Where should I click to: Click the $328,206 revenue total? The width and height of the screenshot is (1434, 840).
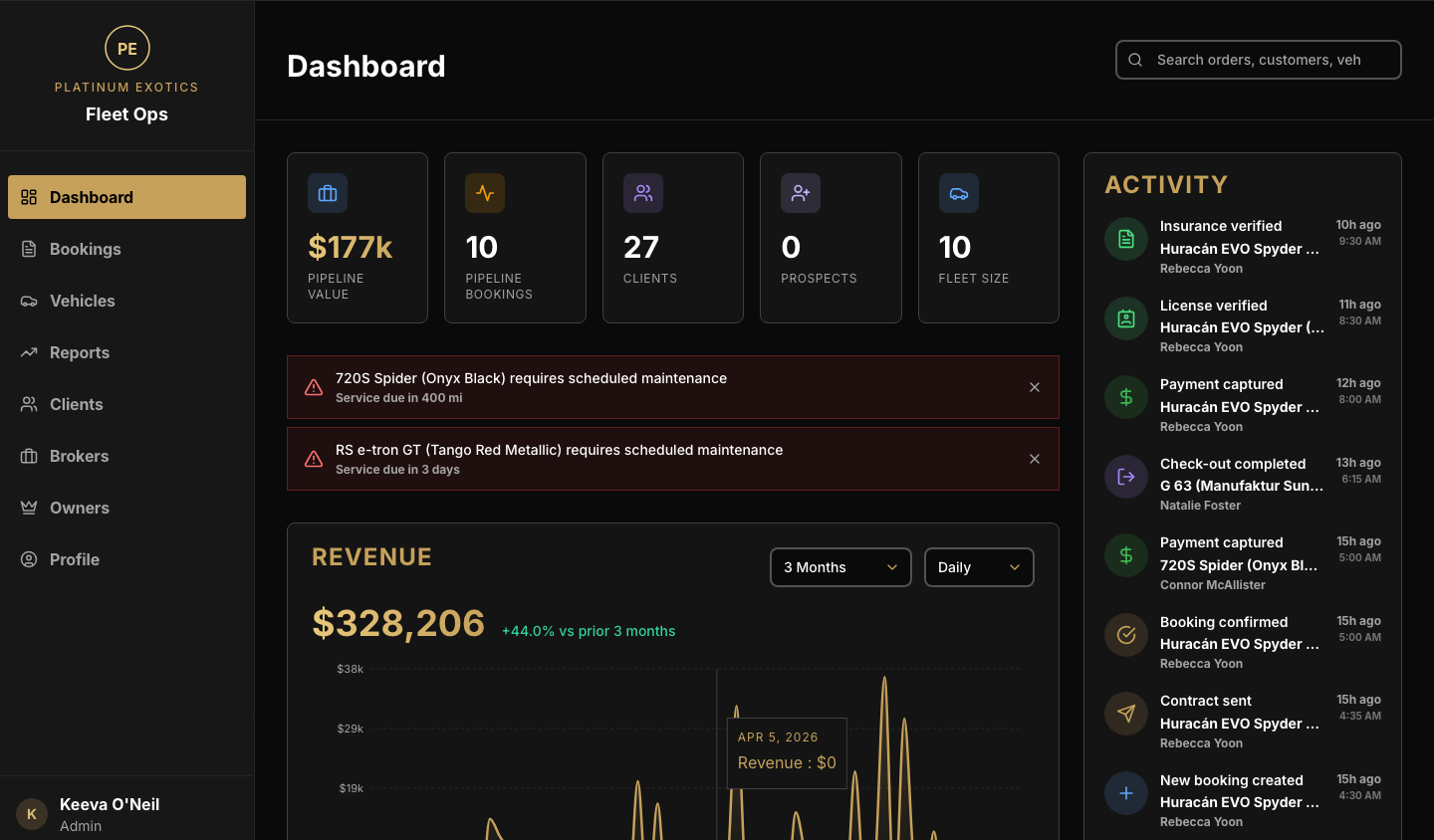point(398,623)
